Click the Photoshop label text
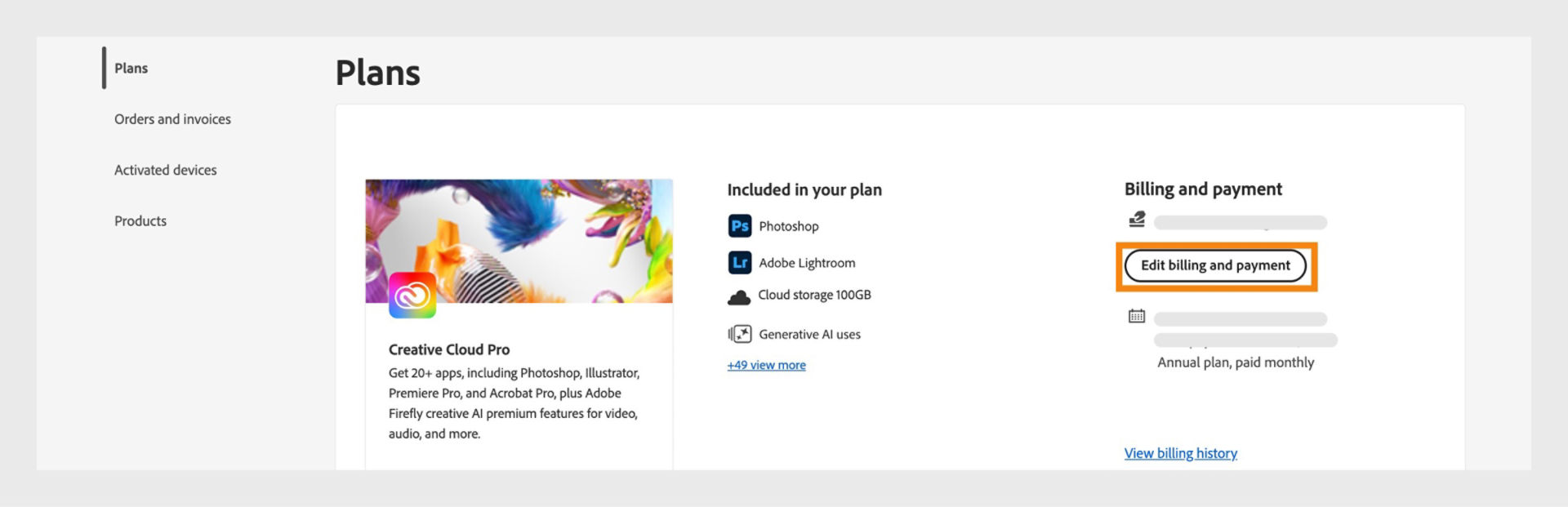The image size is (1568, 507). (x=789, y=226)
